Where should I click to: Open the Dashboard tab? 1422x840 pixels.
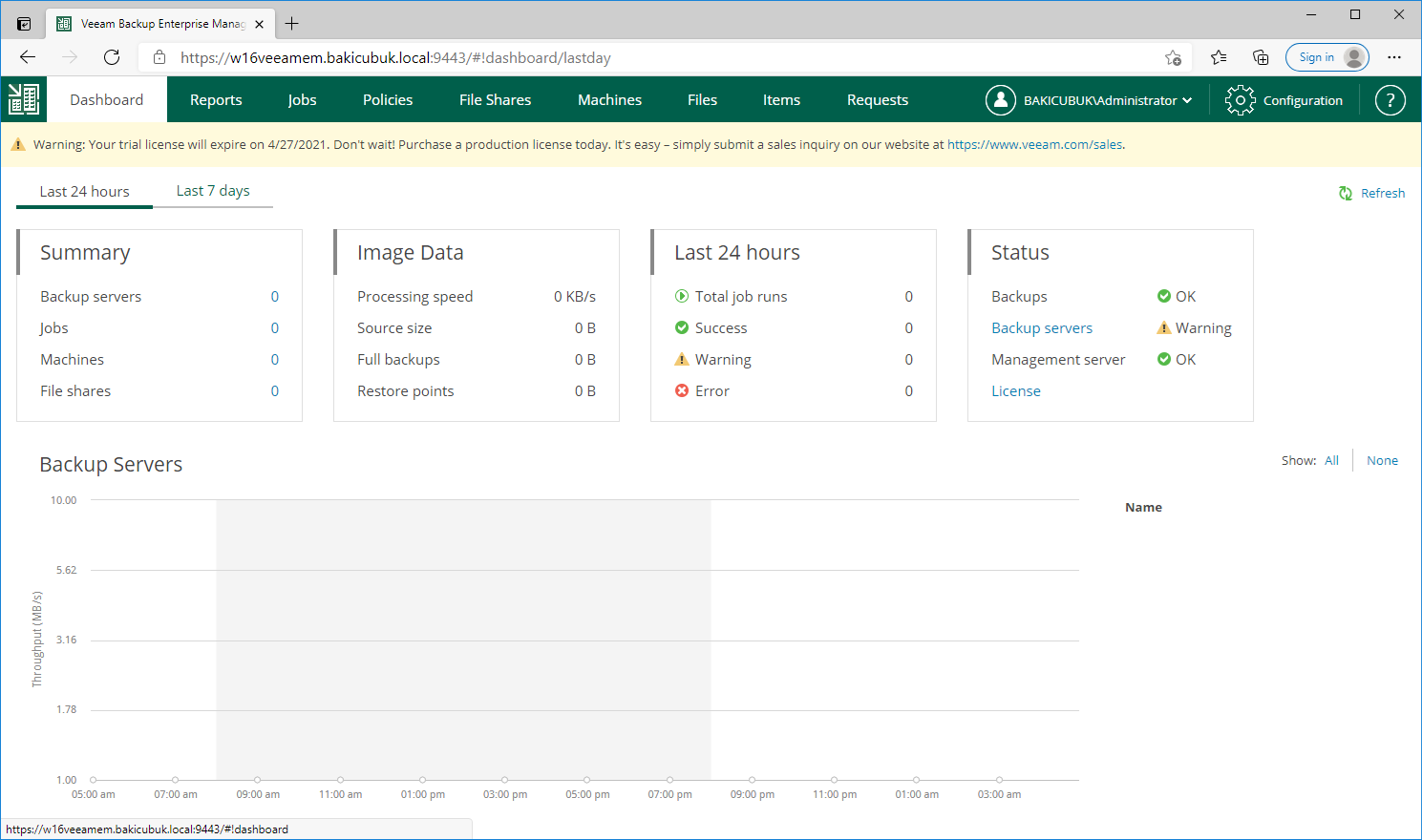107,99
